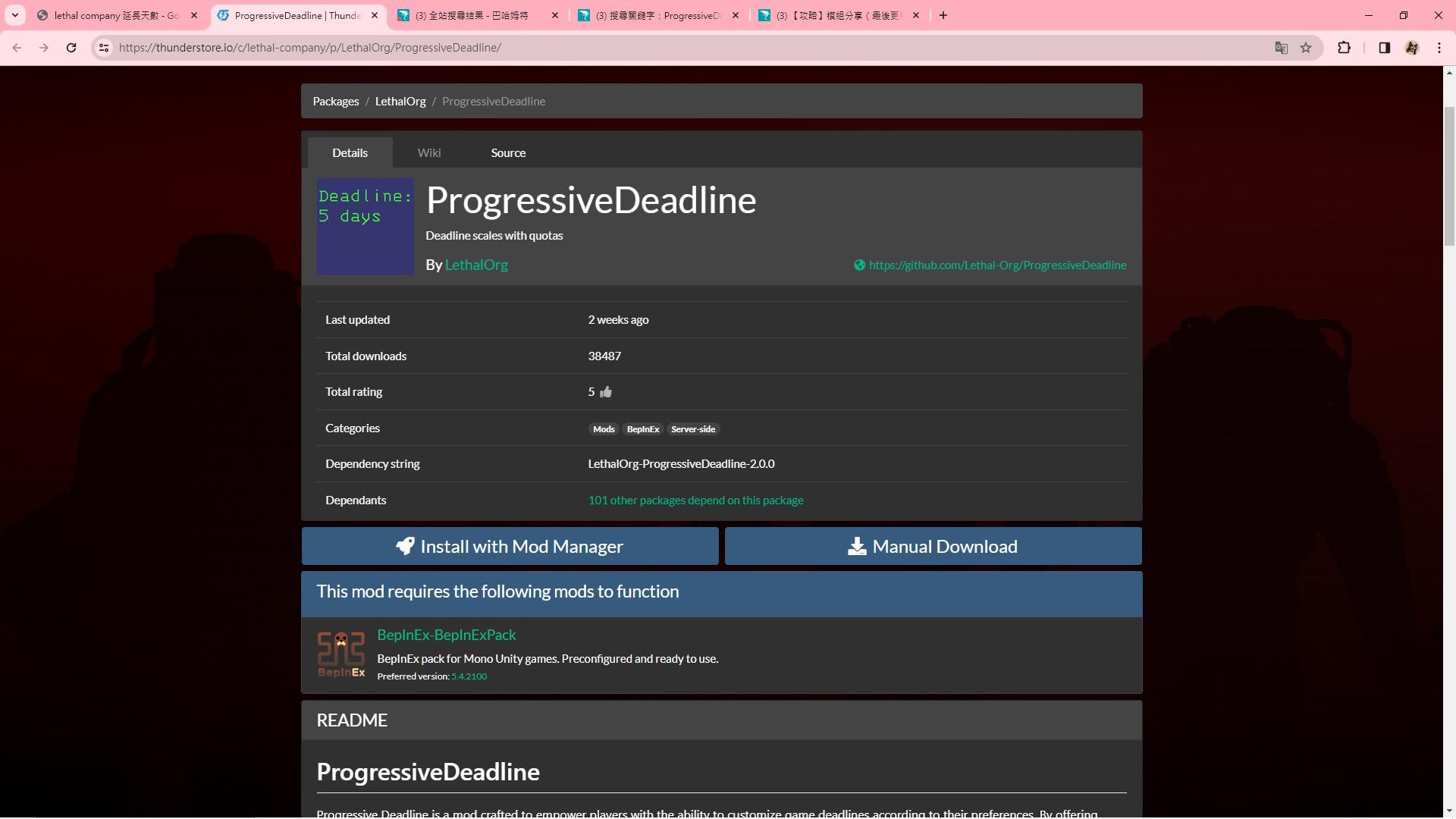The height and width of the screenshot is (819, 1456).
Task: Open the extensions puzzle icon
Action: (x=1344, y=48)
